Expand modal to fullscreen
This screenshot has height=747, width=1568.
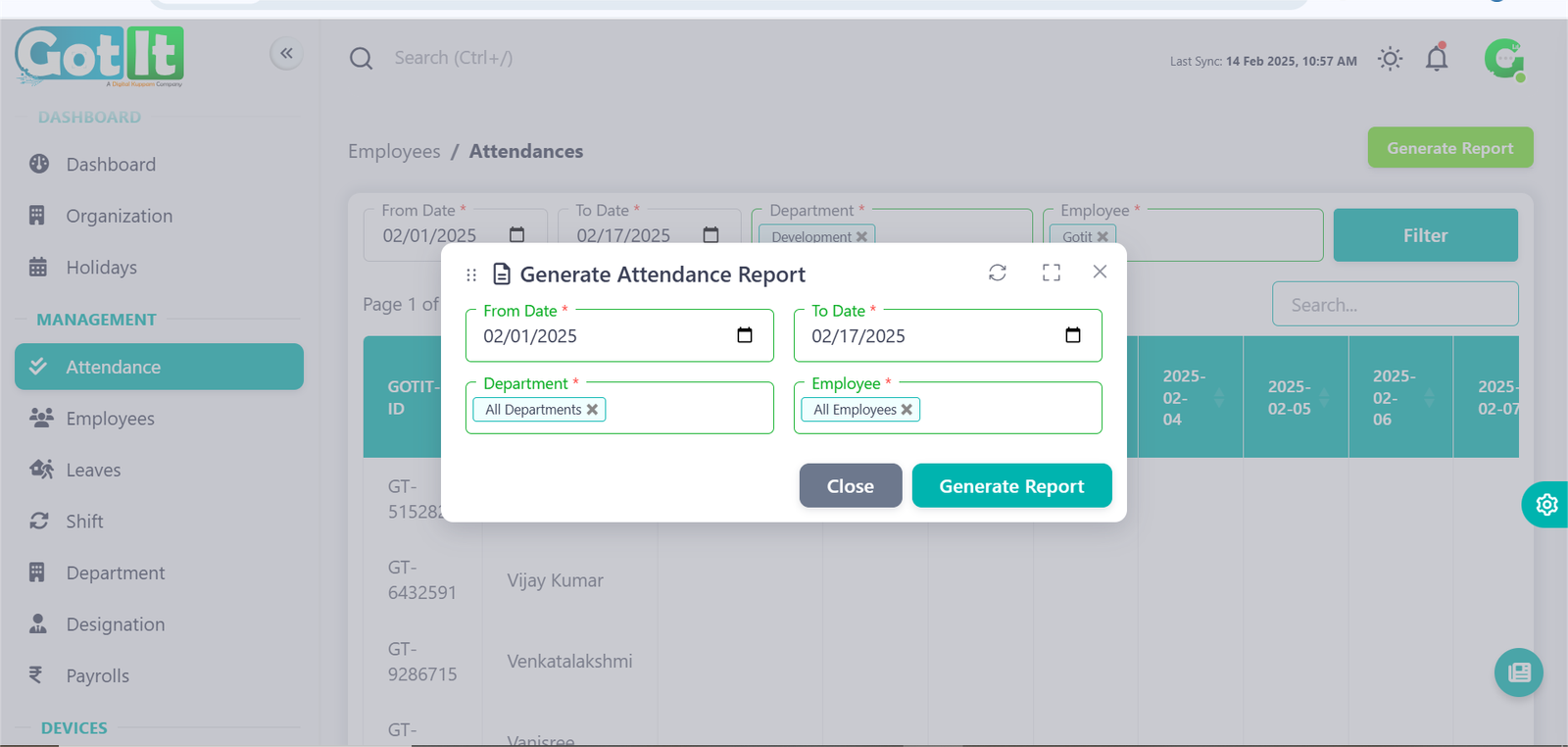pos(1052,273)
